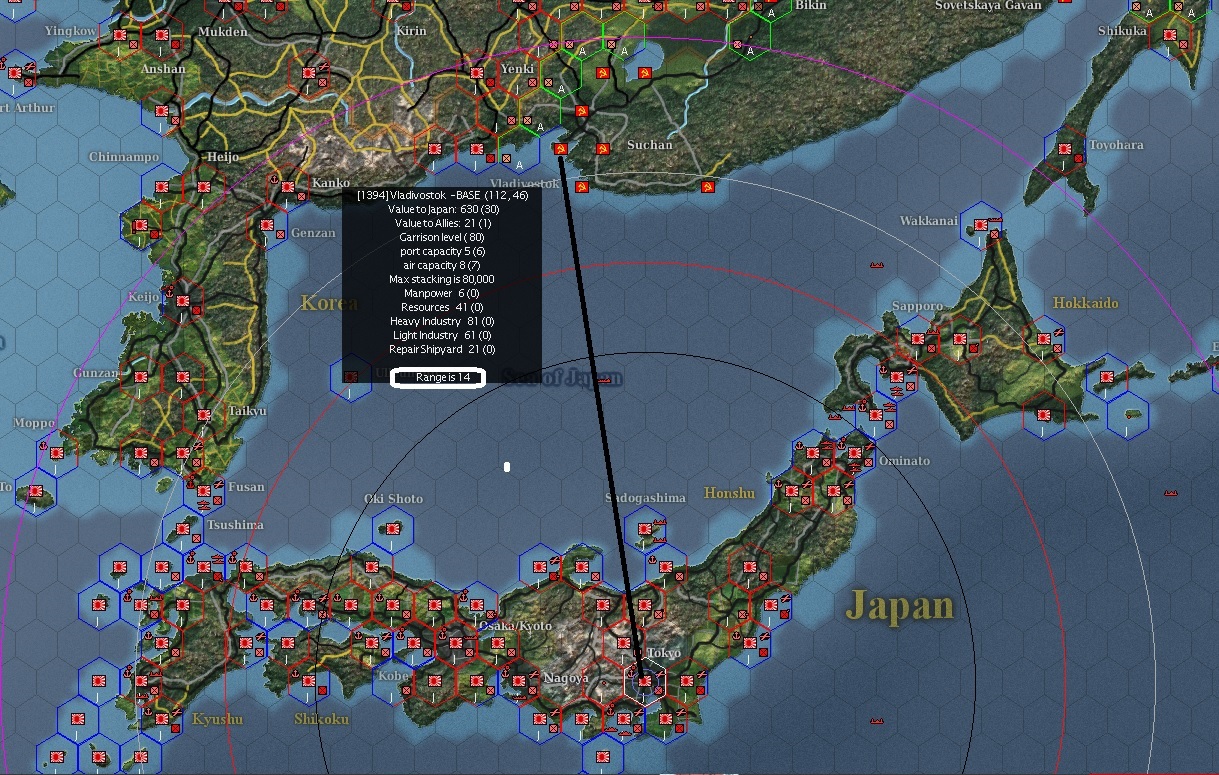Screen dimensions: 1219x775
Task: Select the Japanese base flag left of Yenki
Action: point(477,73)
